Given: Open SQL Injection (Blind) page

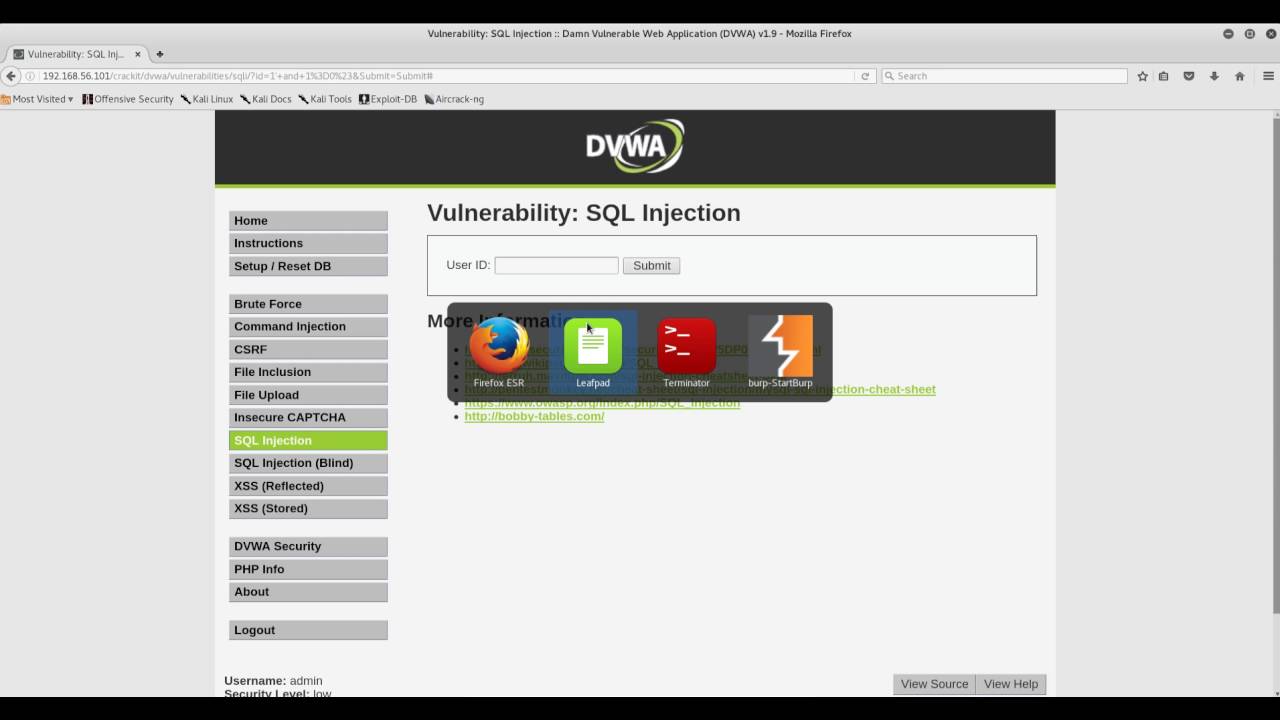Looking at the screenshot, I should coord(308,463).
